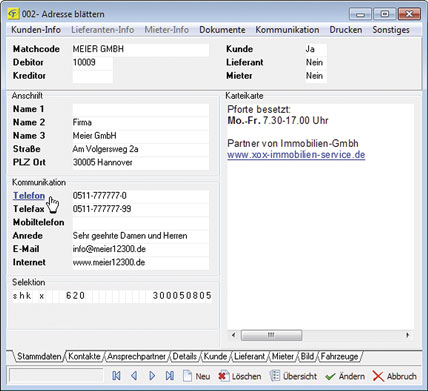Image resolution: width=428 pixels, height=391 pixels.
Task: Click the Name 3 field Meier GmbH
Action: (141, 136)
